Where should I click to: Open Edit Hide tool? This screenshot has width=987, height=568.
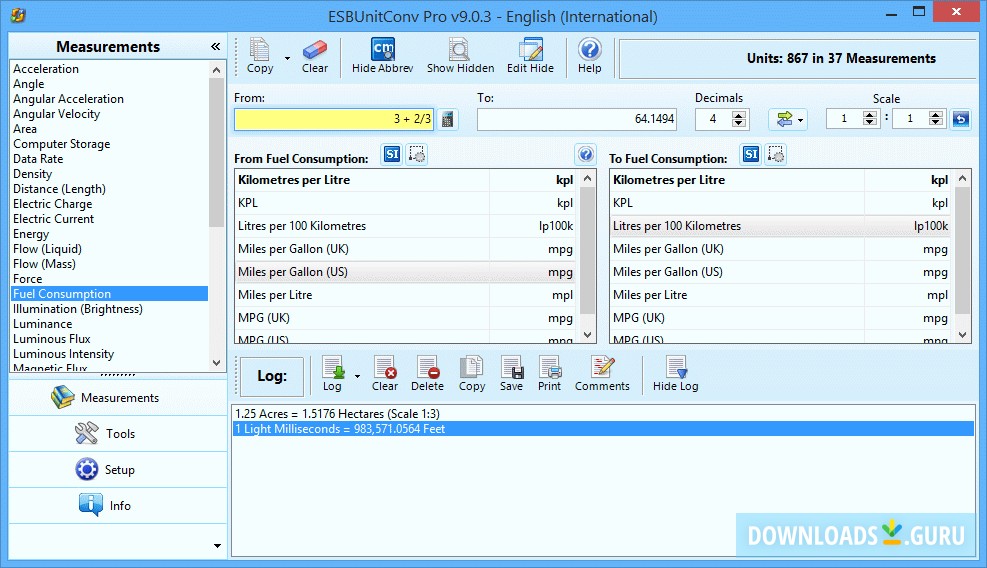point(530,55)
